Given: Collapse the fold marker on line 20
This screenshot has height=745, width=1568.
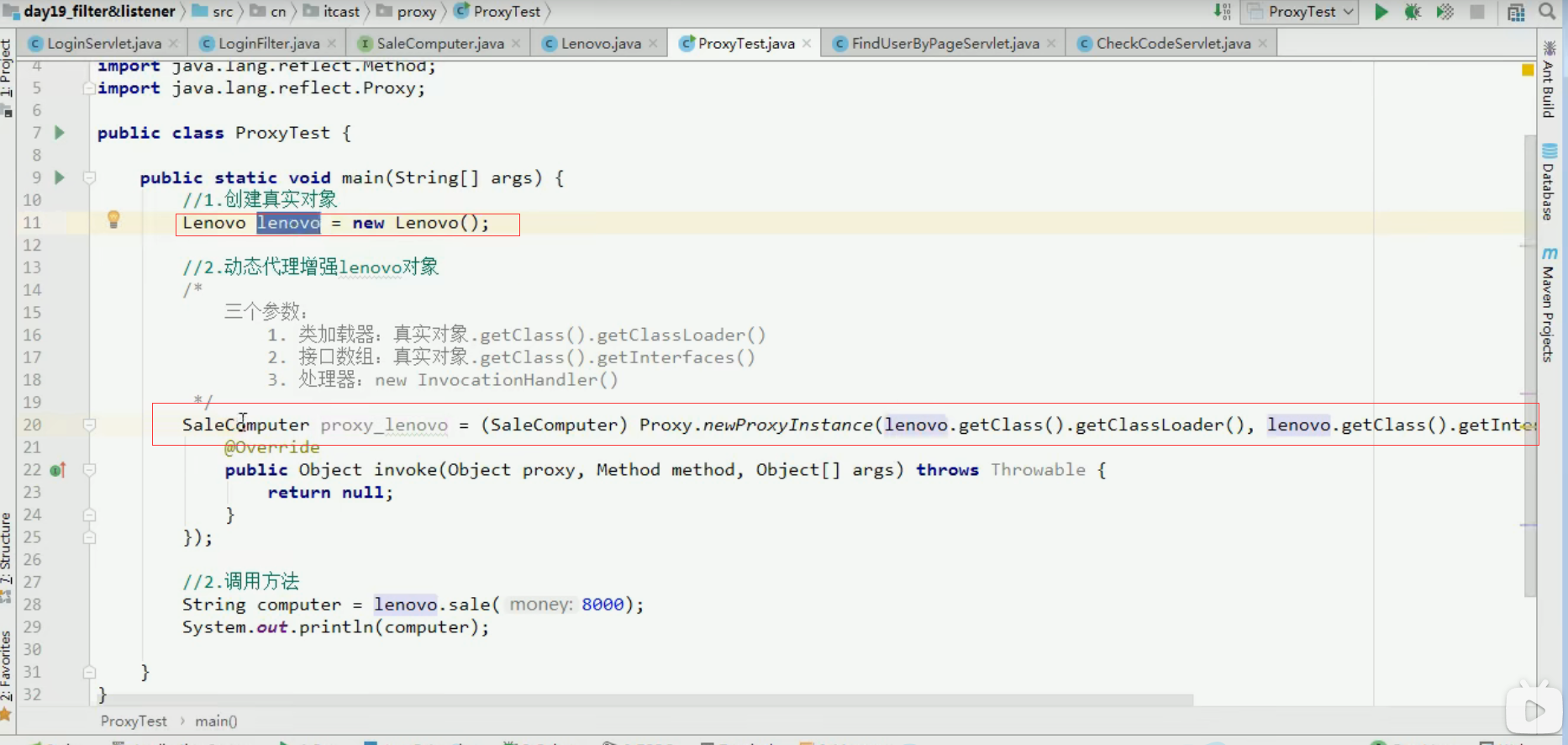Looking at the screenshot, I should click(89, 425).
